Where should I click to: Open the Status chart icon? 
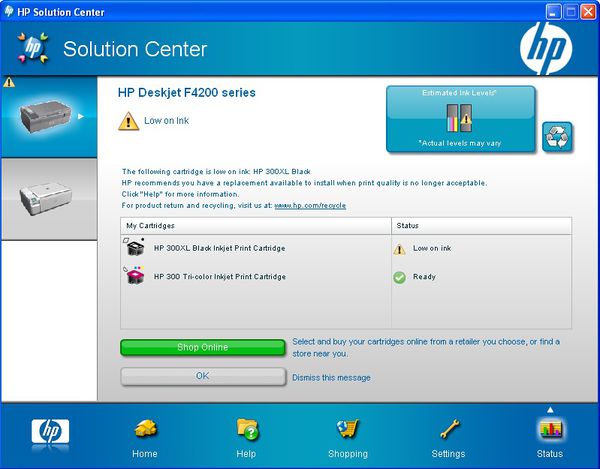[551, 429]
